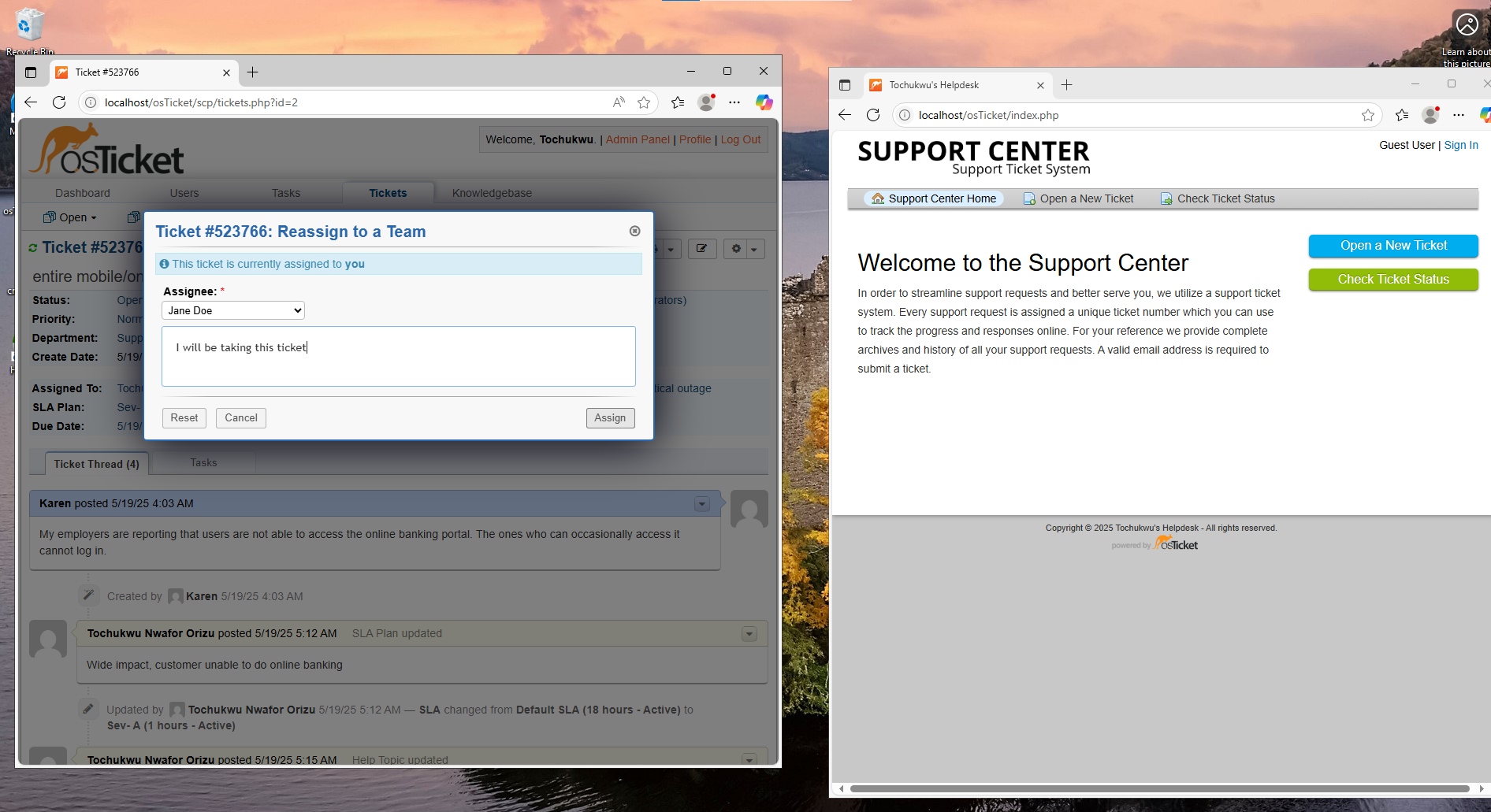The image size is (1491, 812).
Task: Go back in the Tochukwu's Helpdesk window
Action: [845, 115]
